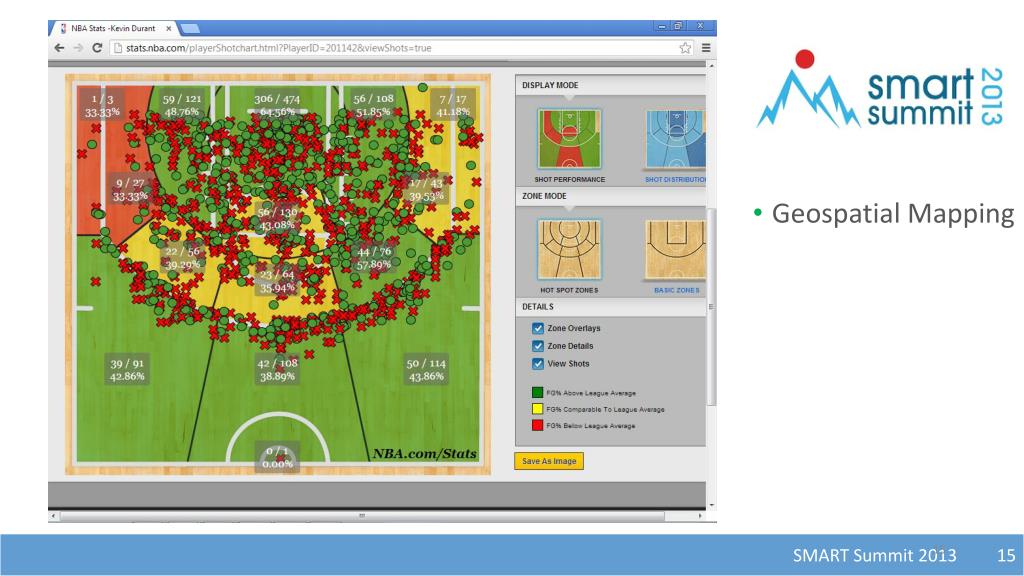This screenshot has width=1024, height=576.
Task: Click the 17 / 43 zone label
Action: point(426,189)
